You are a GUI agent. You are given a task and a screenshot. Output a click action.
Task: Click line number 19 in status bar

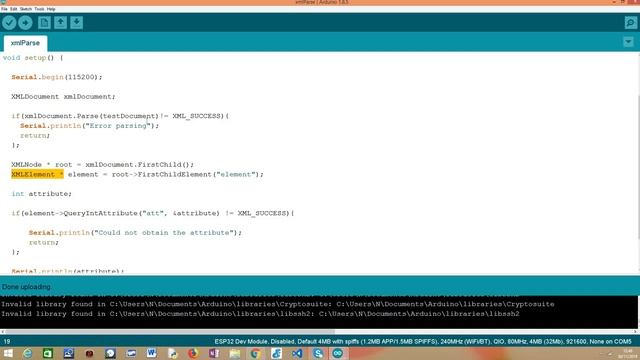(7, 341)
